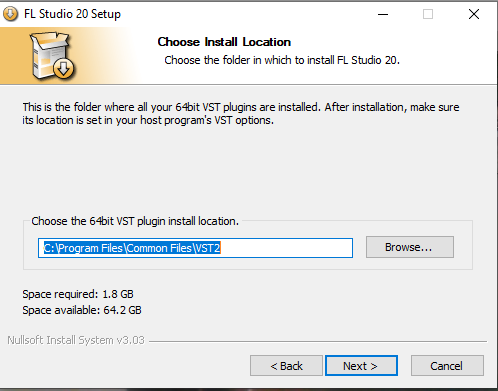Screen dimensions: 498x391
Task: Click the VST2 install path text field
Action: tap(195, 248)
